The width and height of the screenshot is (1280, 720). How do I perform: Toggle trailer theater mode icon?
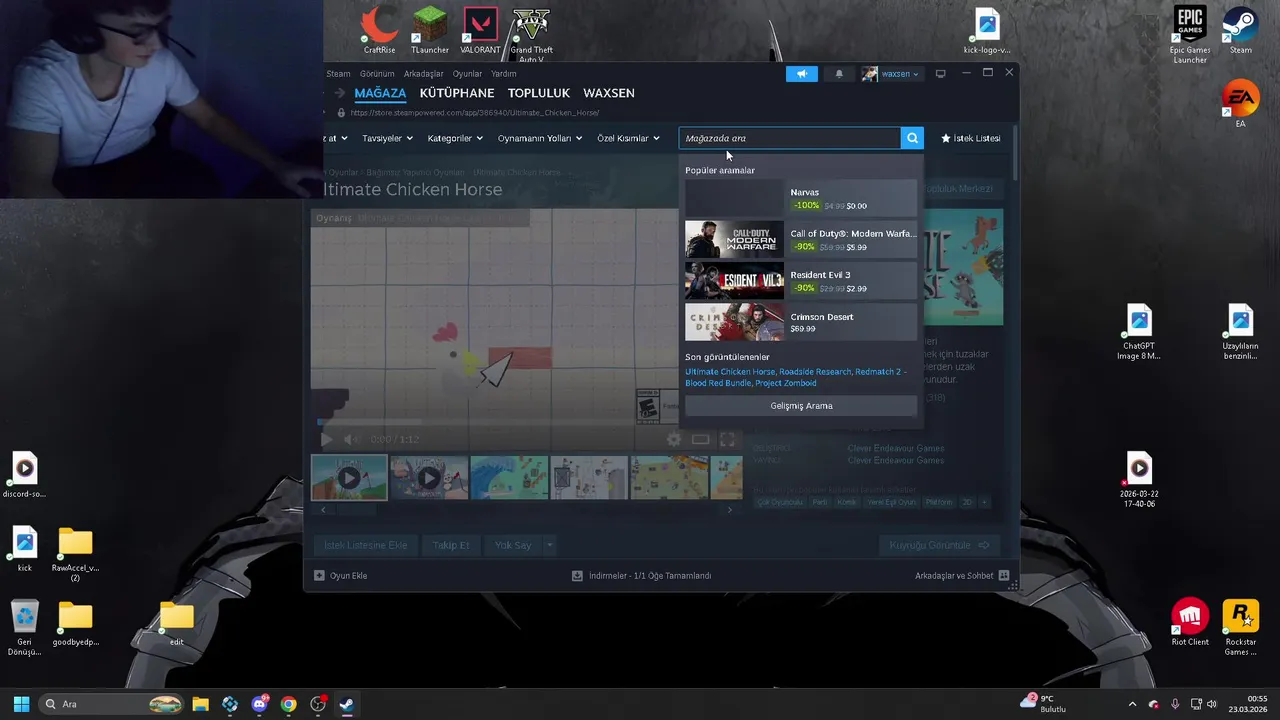click(x=701, y=439)
